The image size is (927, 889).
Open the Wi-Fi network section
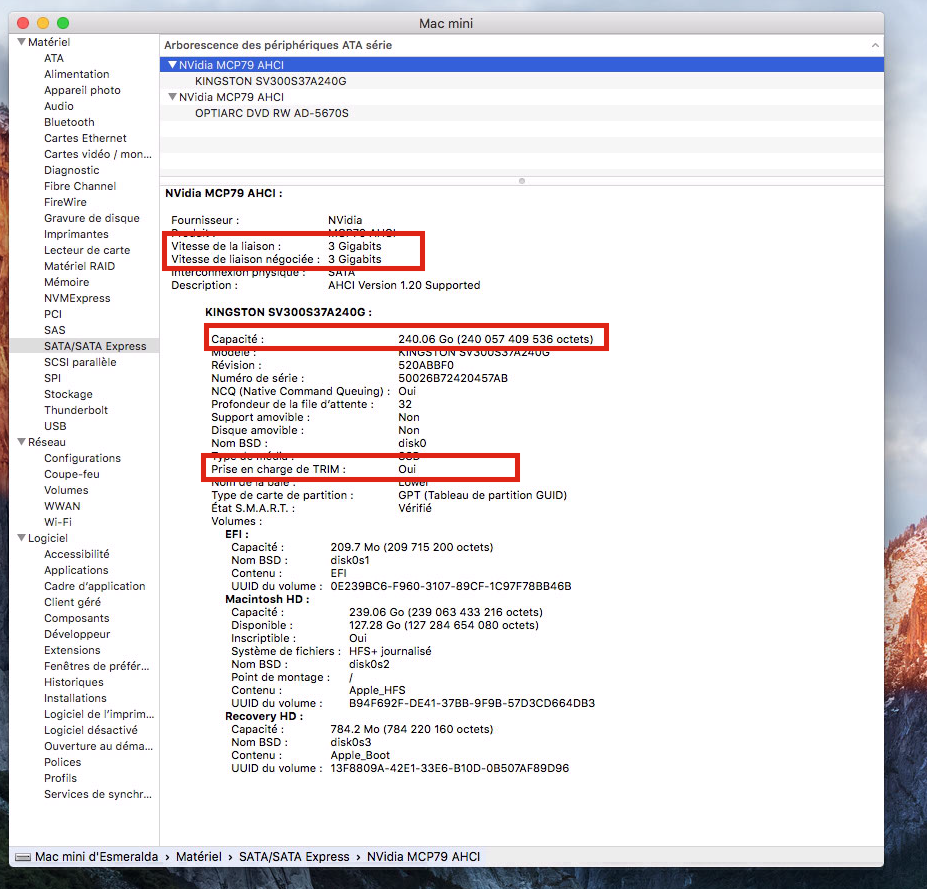[x=58, y=522]
